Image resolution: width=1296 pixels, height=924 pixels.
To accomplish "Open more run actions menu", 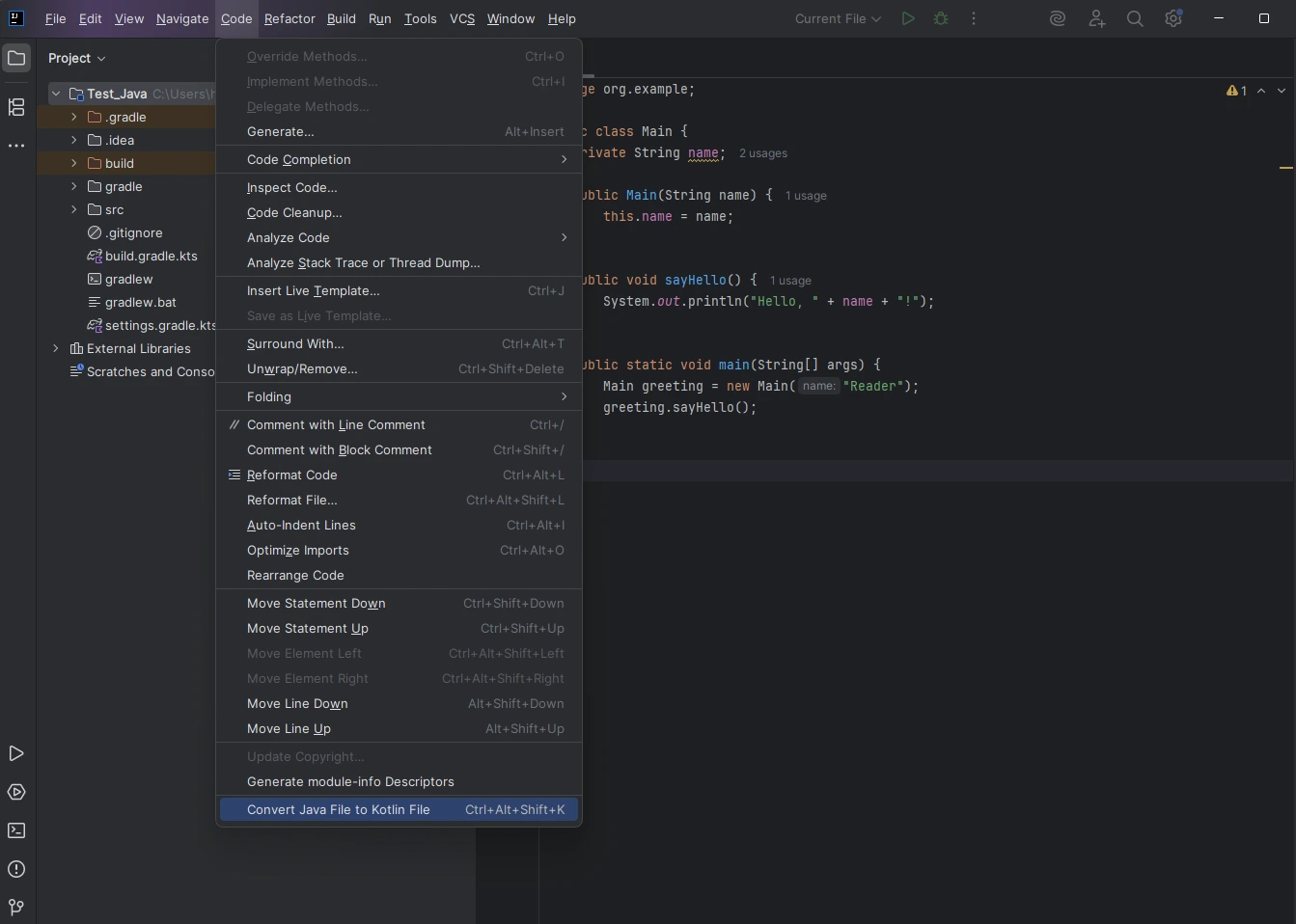I will pos(974,18).
